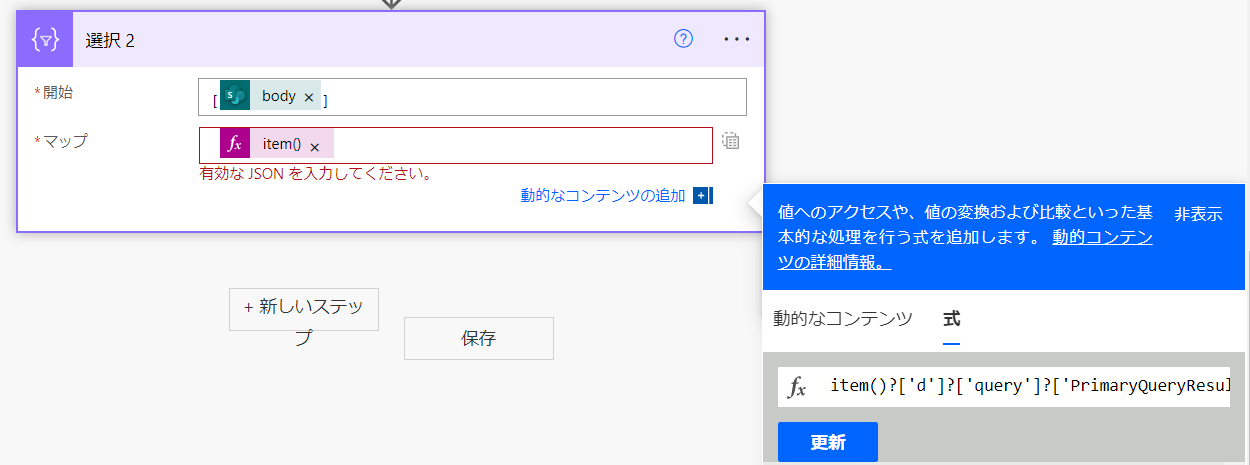This screenshot has height=465, width=1250.
Task: Switch to 式 tab
Action: [x=952, y=319]
